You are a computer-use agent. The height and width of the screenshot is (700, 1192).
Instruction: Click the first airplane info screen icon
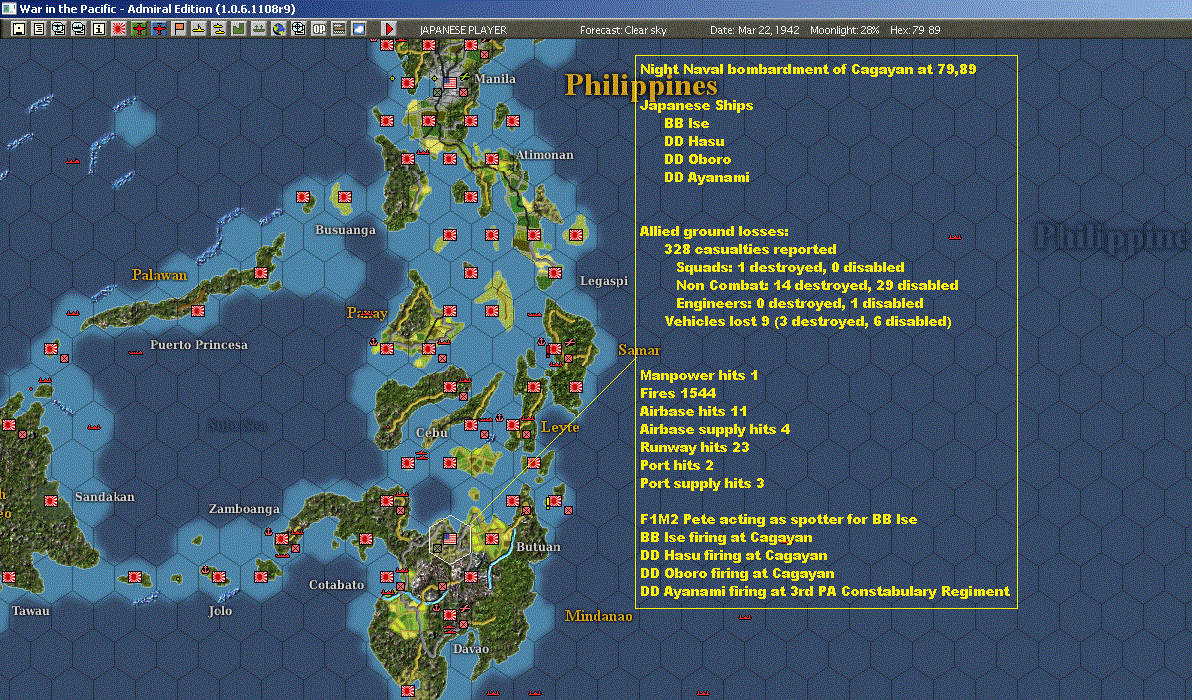59,29
